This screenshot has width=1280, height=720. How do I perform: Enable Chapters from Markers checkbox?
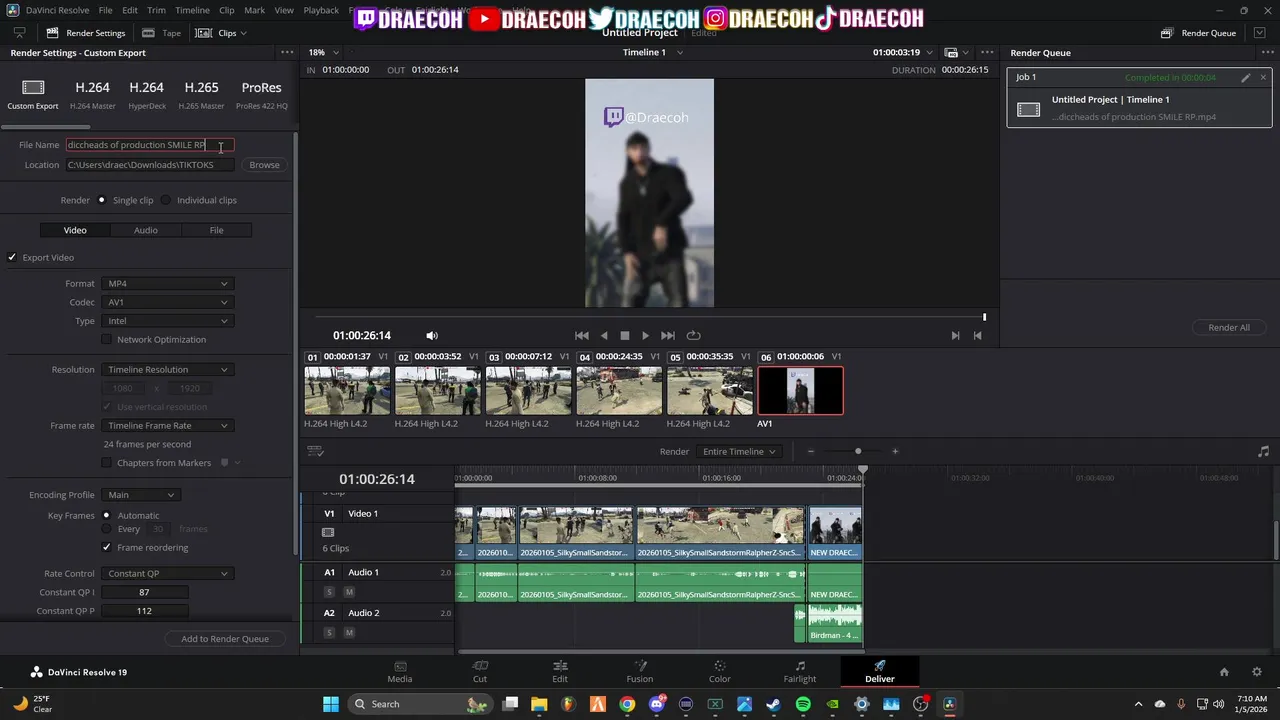point(107,462)
